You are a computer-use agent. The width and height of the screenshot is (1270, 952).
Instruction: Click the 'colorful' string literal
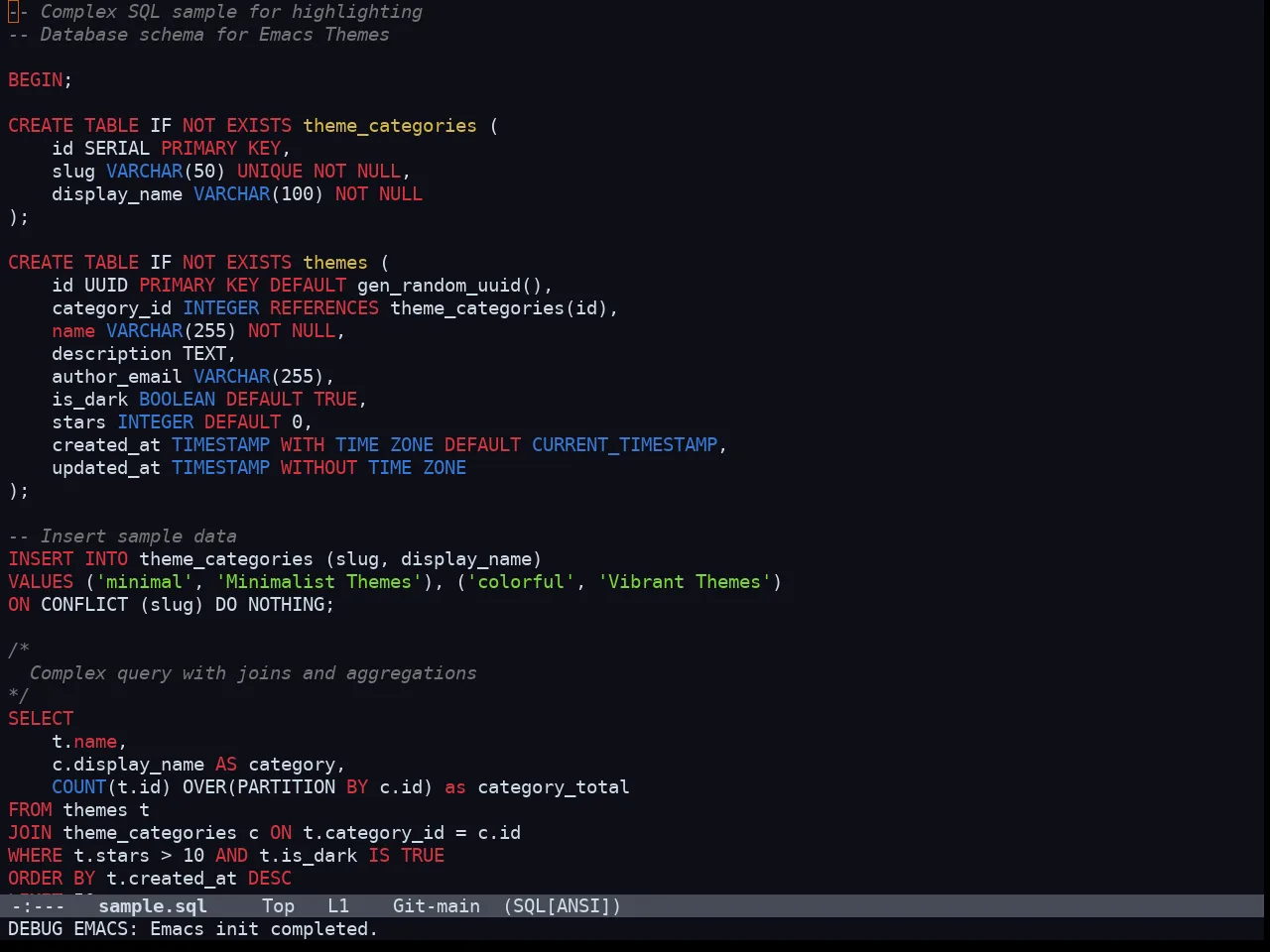(521, 582)
